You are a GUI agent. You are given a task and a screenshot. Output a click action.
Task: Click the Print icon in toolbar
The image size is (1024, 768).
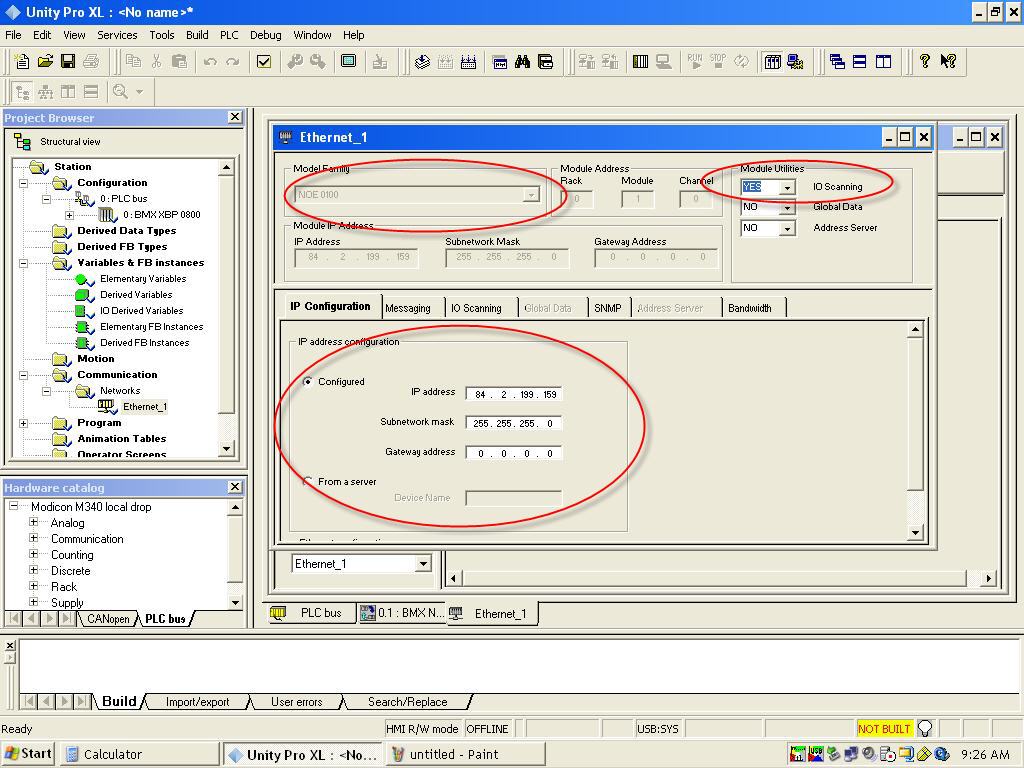coord(91,61)
